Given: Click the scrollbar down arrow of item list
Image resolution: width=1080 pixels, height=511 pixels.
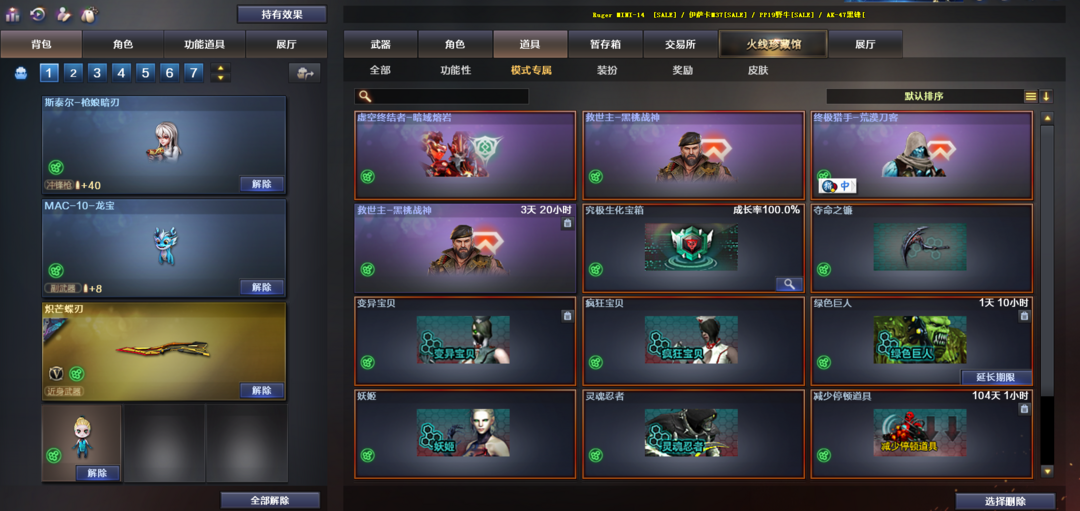Looking at the screenshot, I should [x=1047, y=472].
